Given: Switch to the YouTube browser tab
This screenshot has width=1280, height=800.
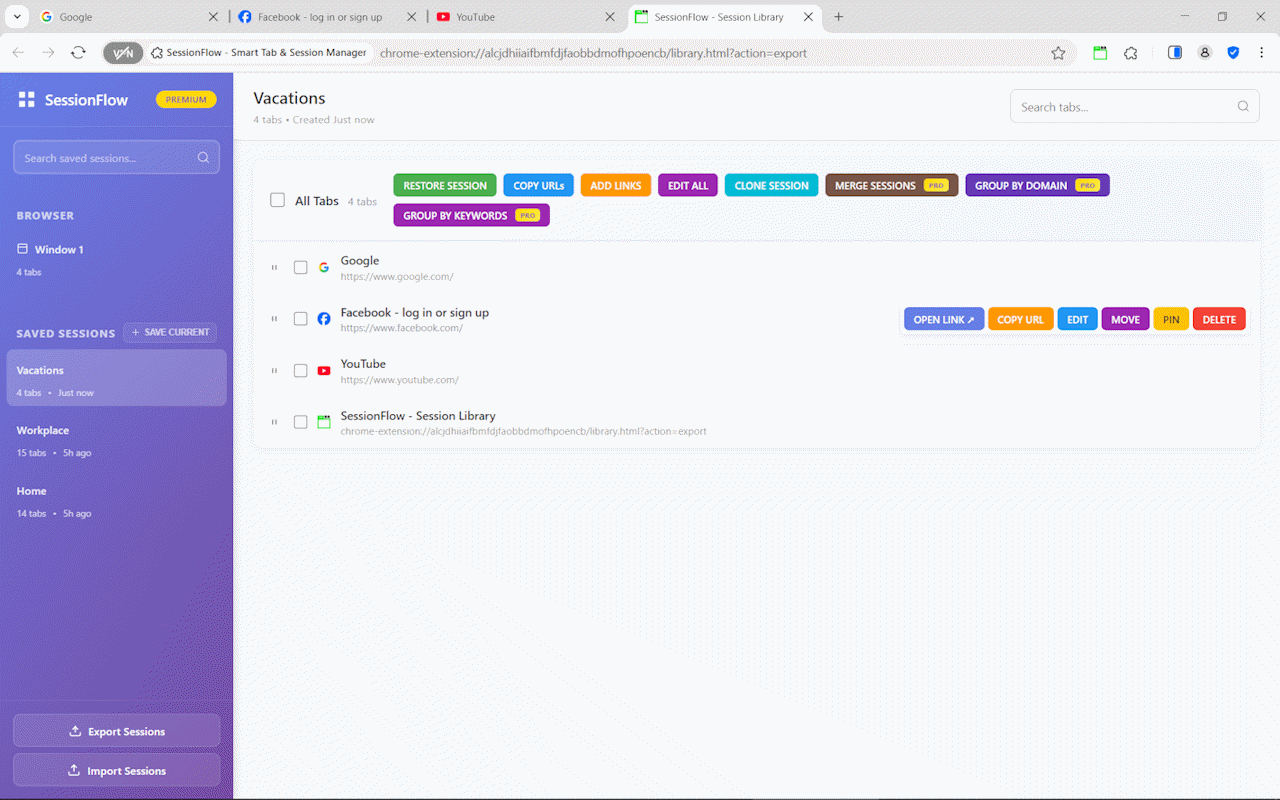Looking at the screenshot, I should pos(520,17).
